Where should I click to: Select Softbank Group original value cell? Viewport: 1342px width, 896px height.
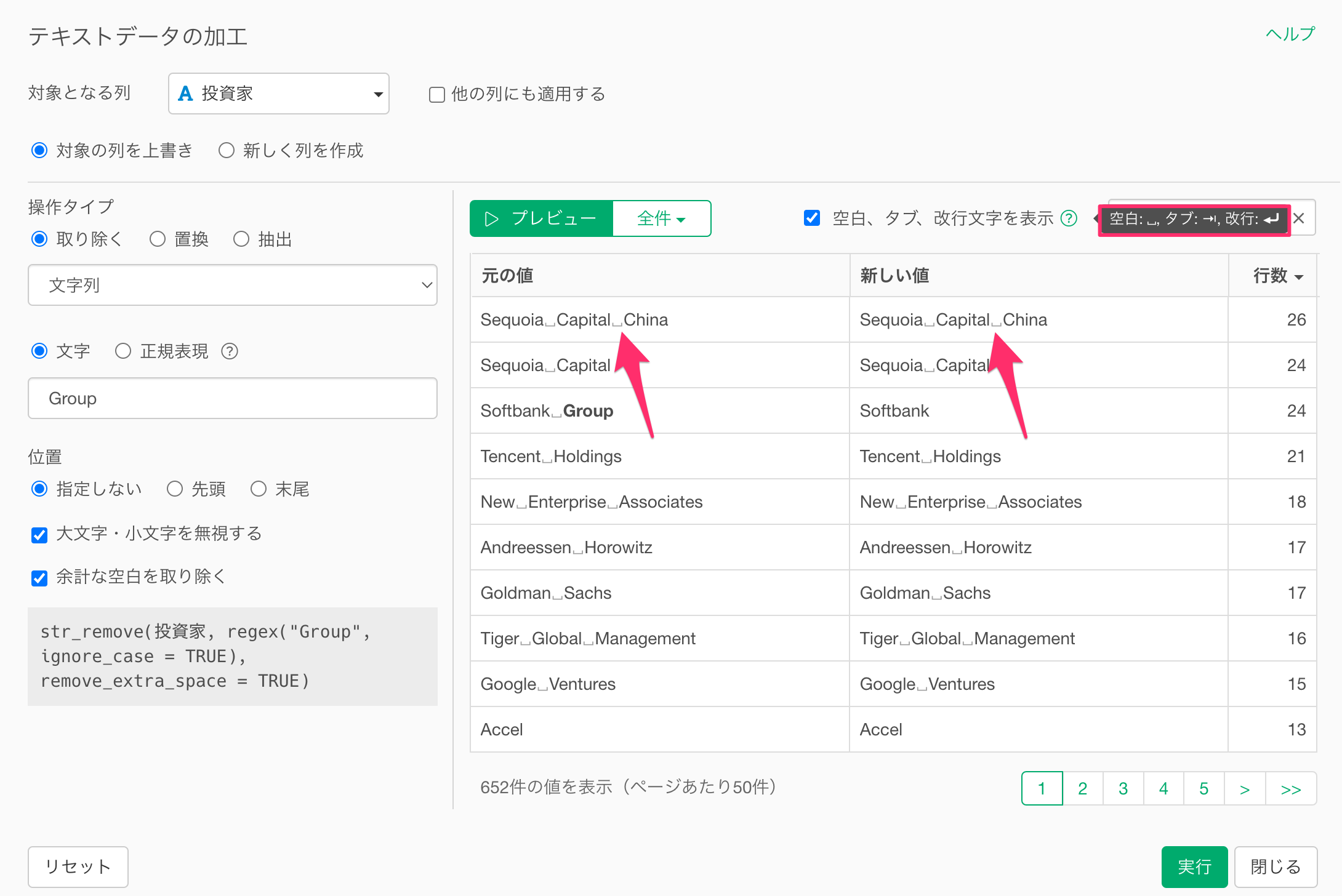pyautogui.click(x=660, y=410)
